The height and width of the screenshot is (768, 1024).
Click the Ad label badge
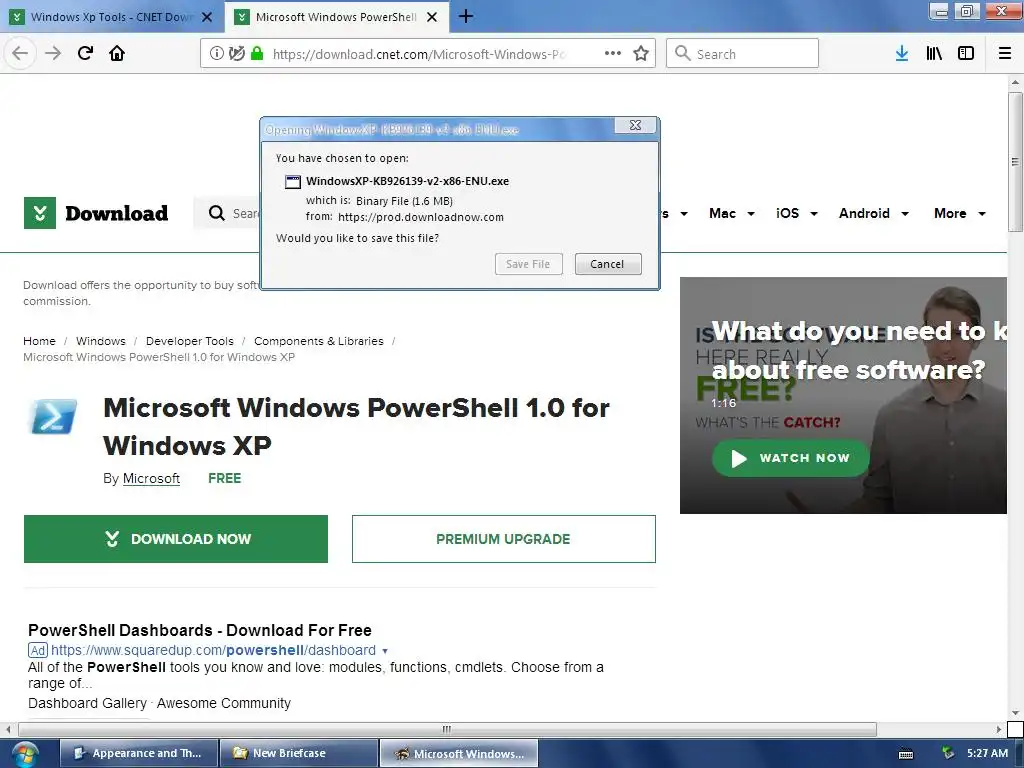click(x=38, y=650)
